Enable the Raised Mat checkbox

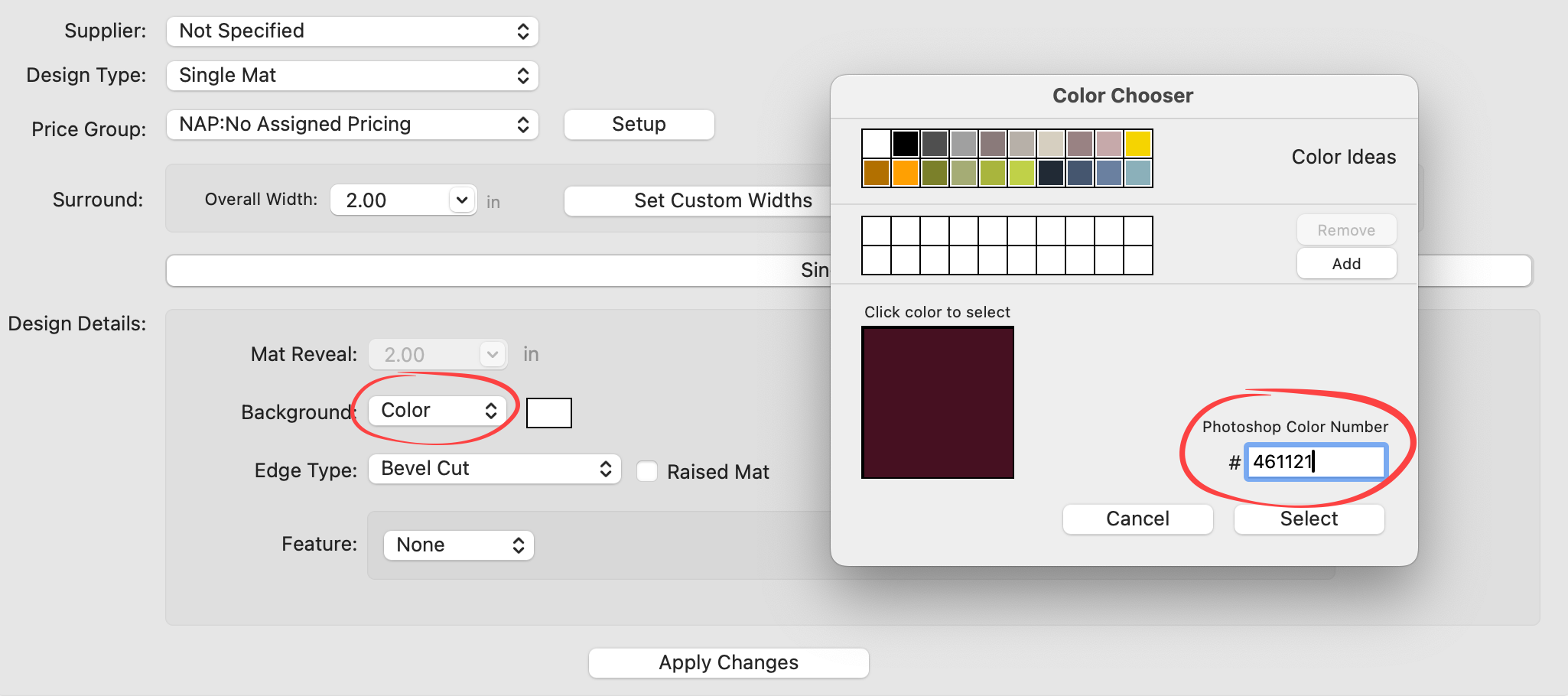647,471
